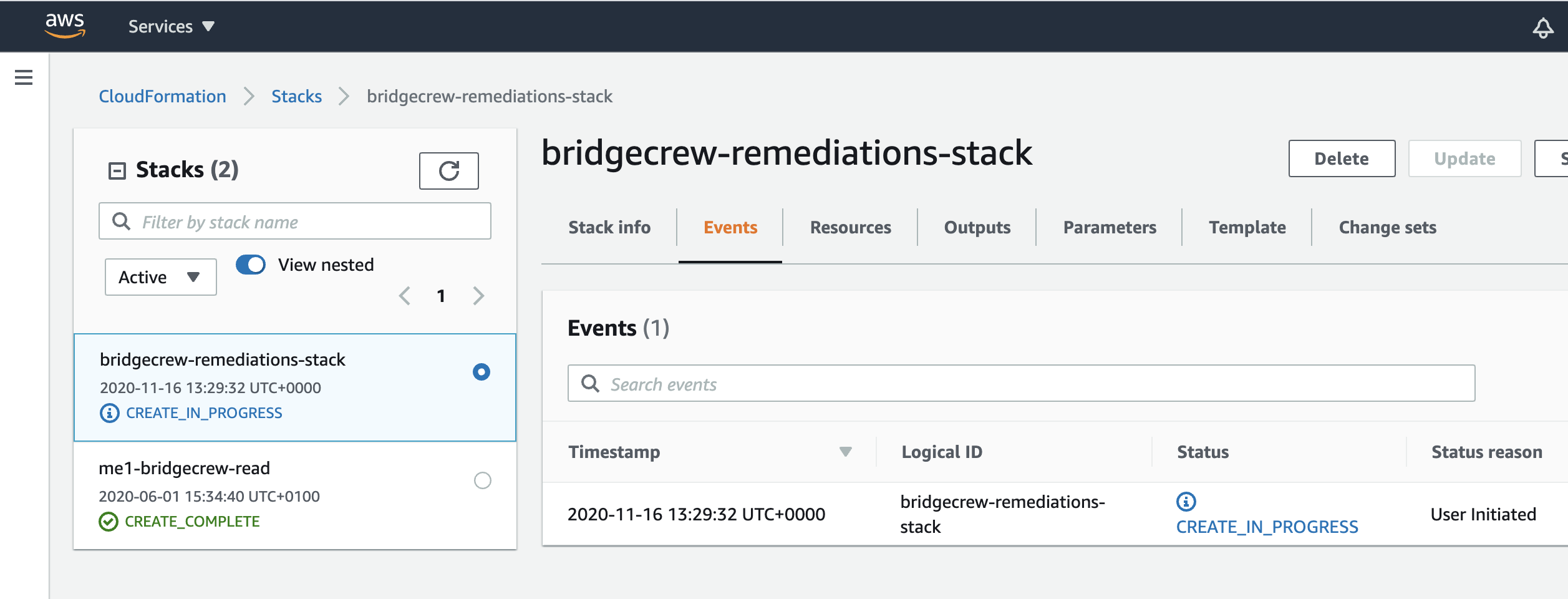Expand the Services menu
The height and width of the screenshot is (599, 1568).
[x=172, y=26]
